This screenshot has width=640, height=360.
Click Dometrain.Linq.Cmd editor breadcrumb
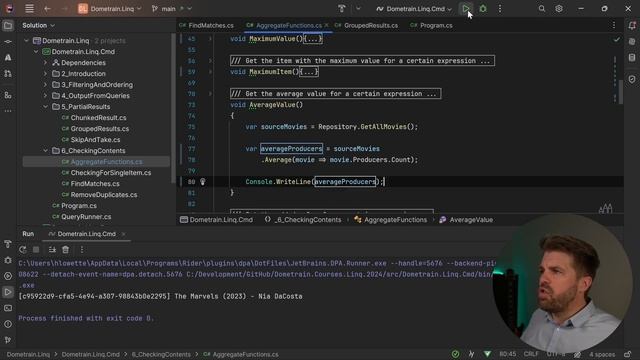[216, 220]
